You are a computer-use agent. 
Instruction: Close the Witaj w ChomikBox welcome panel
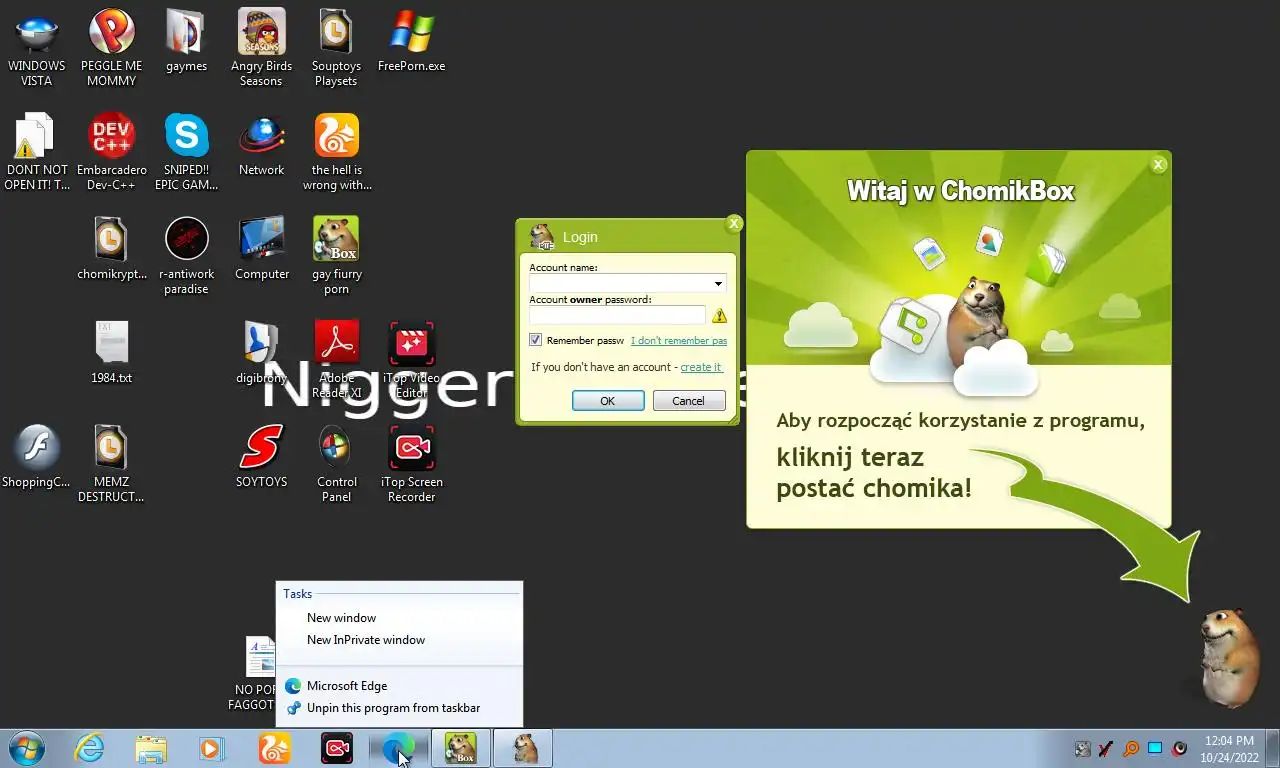1158,165
